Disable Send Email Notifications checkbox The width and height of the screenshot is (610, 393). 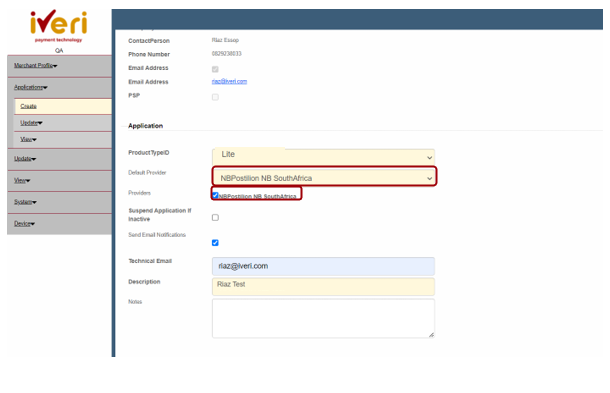[x=215, y=243]
